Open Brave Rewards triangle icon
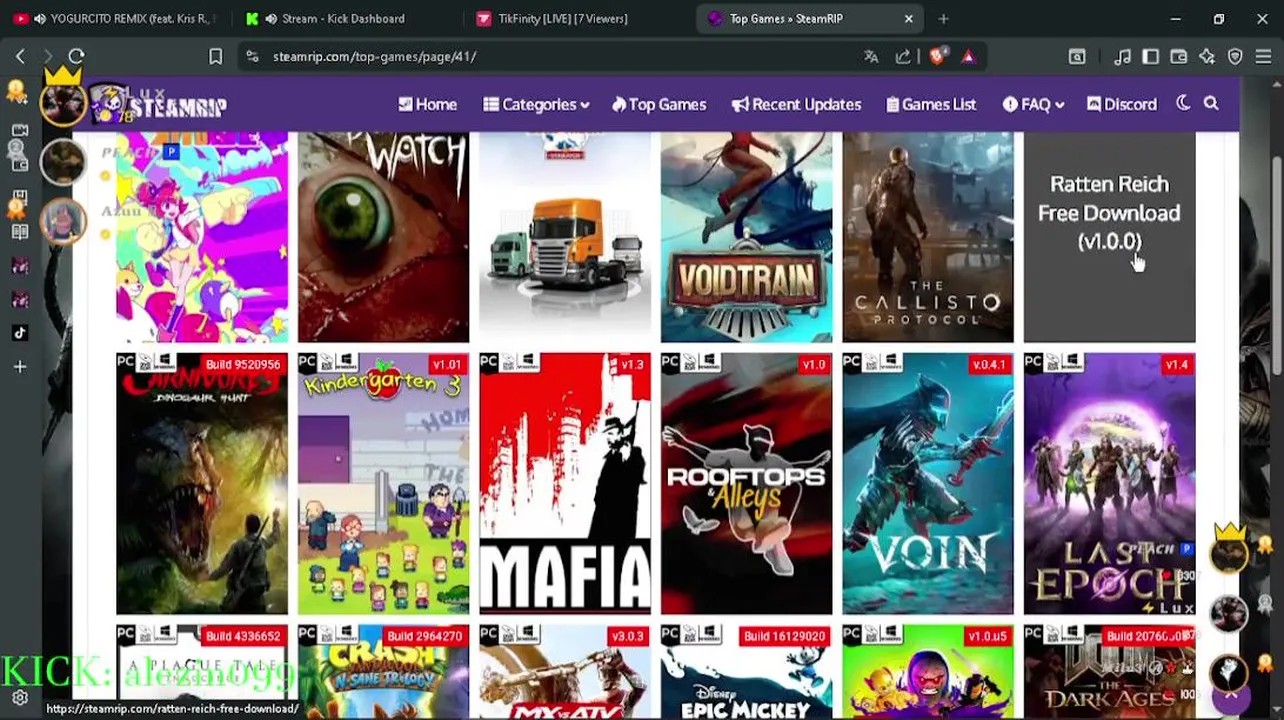This screenshot has width=1284, height=720. [x=967, y=57]
